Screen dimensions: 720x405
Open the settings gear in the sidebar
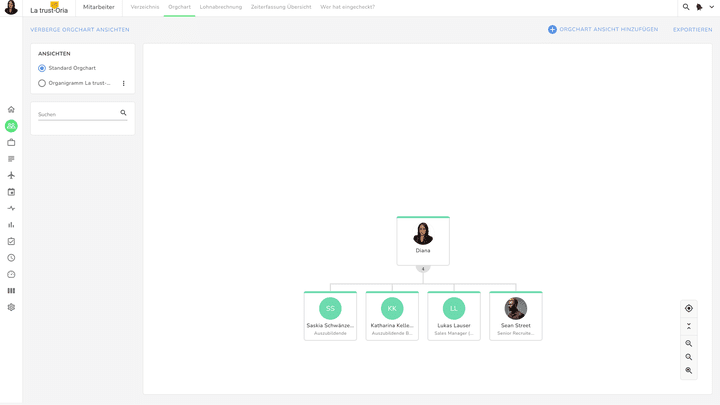tap(11, 307)
